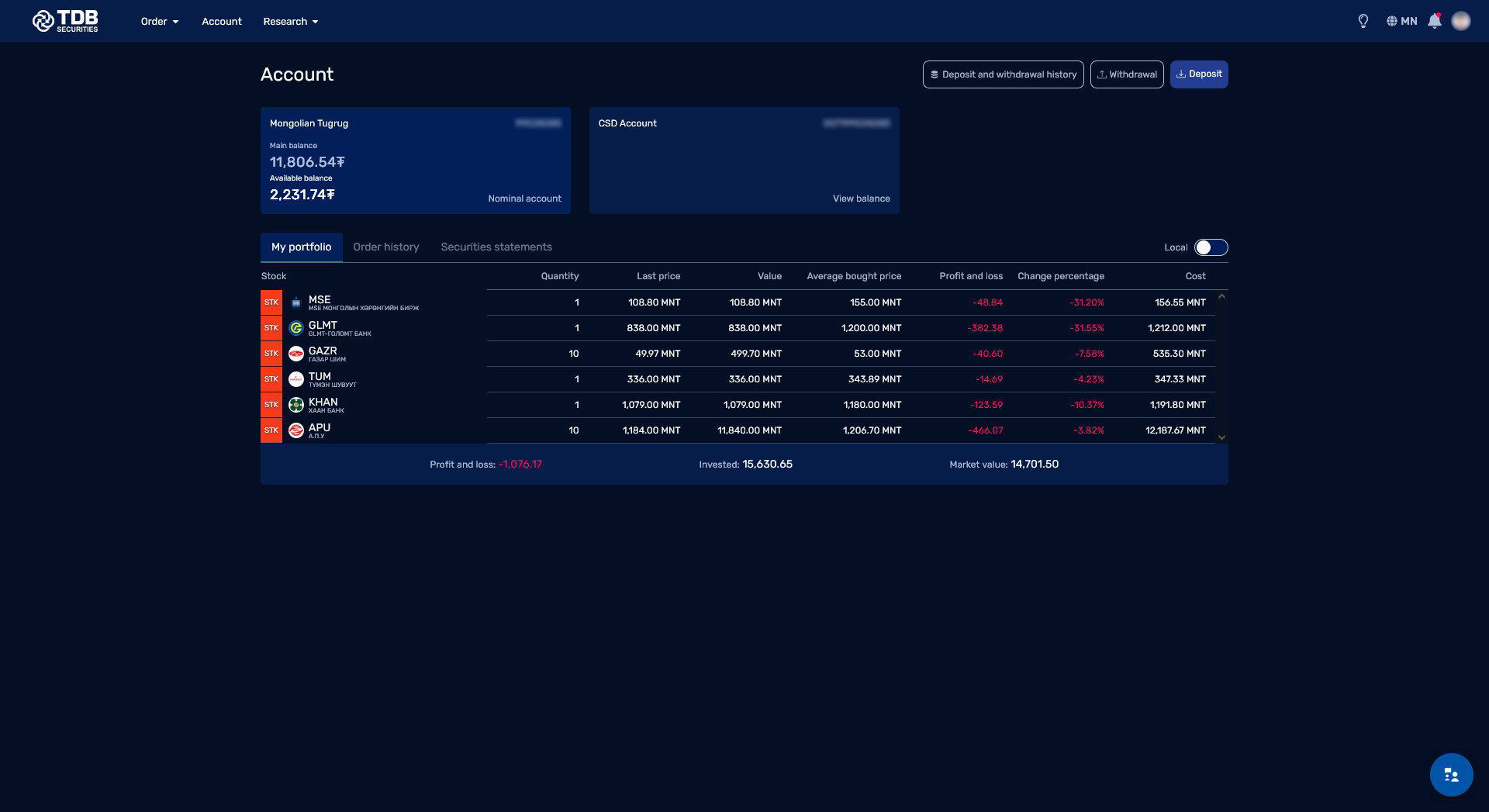This screenshot has width=1489, height=812.
Task: Expand the Research dropdown menu
Action: [x=291, y=21]
